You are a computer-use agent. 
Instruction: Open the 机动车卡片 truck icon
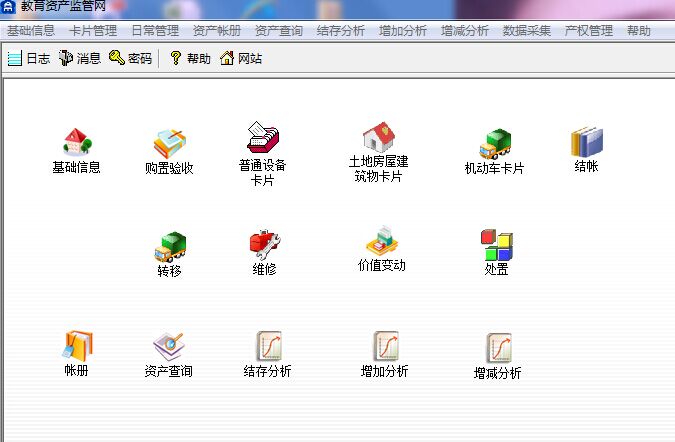tap(495, 144)
